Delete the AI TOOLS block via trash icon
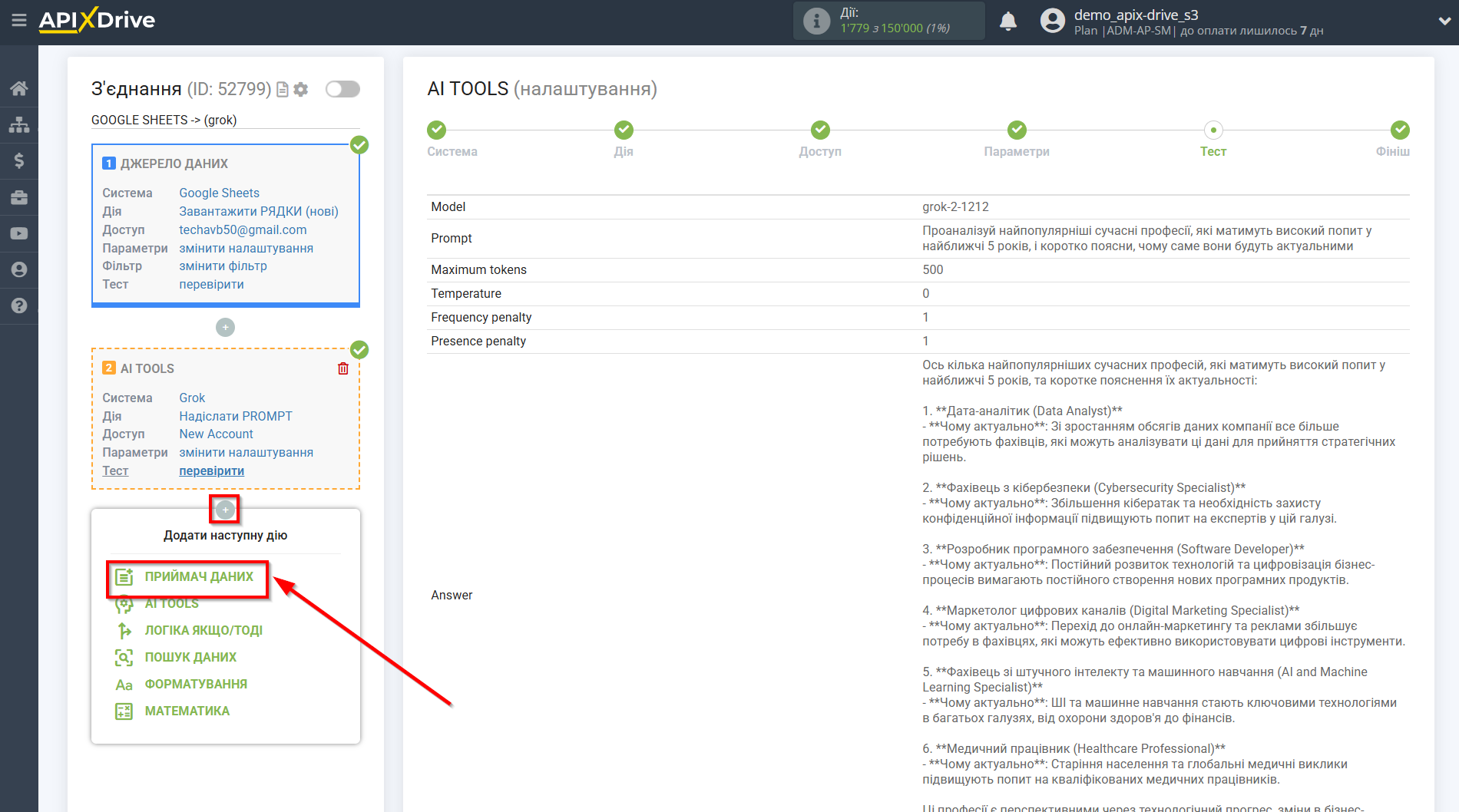1459x812 pixels. (x=343, y=368)
